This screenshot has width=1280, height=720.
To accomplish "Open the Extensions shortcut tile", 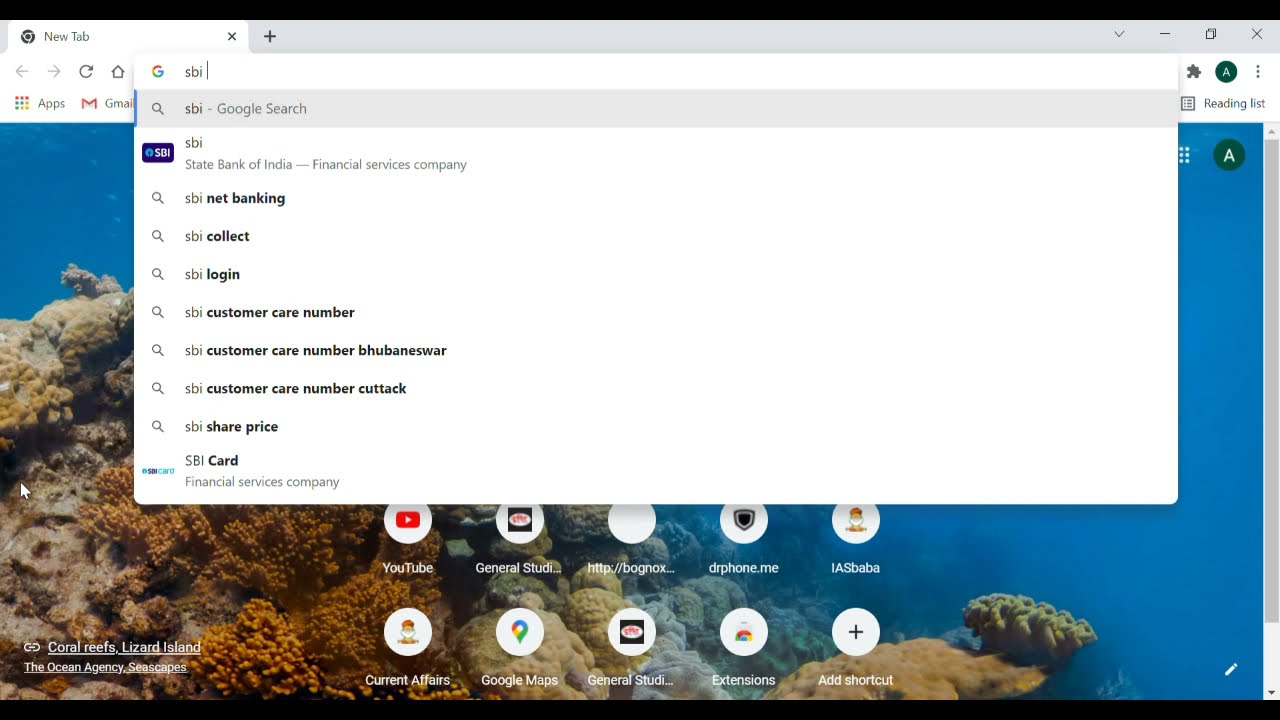I will 743,648.
